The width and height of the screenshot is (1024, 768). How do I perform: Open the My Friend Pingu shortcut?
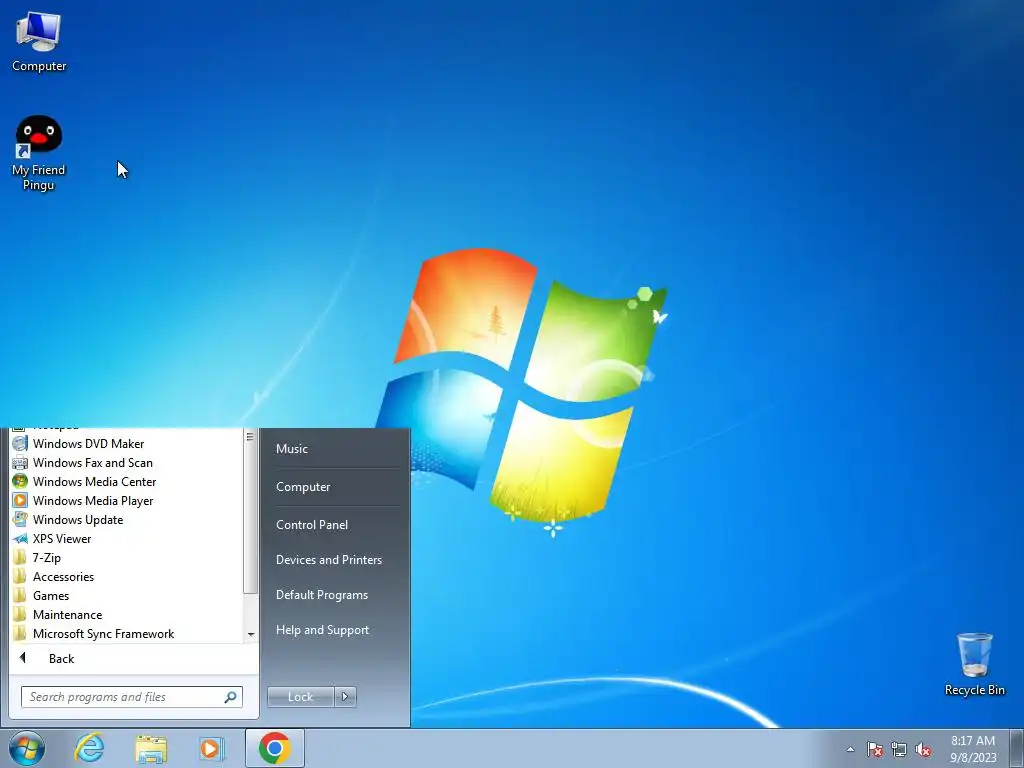tap(39, 153)
